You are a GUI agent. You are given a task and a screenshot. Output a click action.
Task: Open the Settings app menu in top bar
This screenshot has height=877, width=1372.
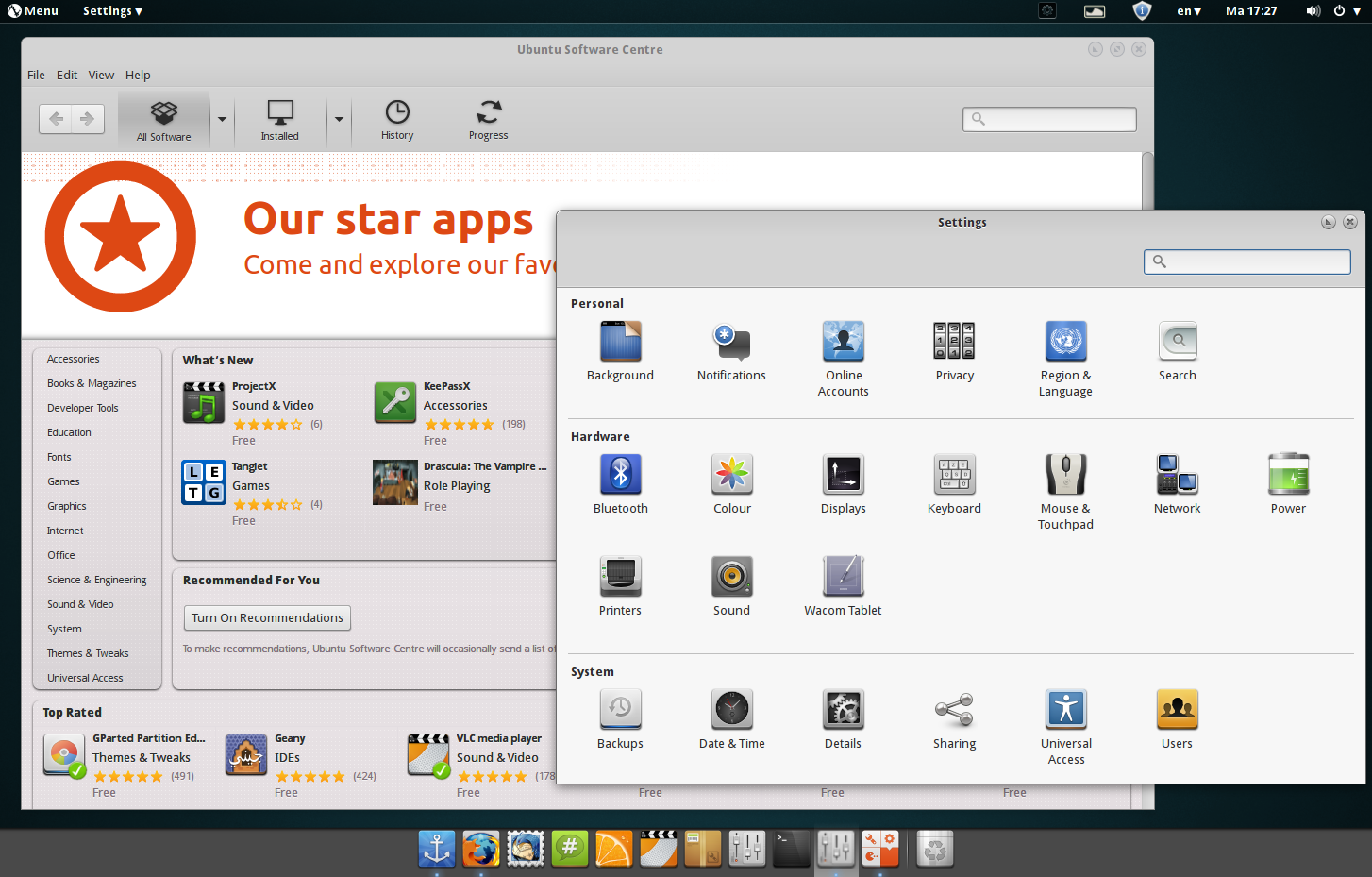[112, 11]
